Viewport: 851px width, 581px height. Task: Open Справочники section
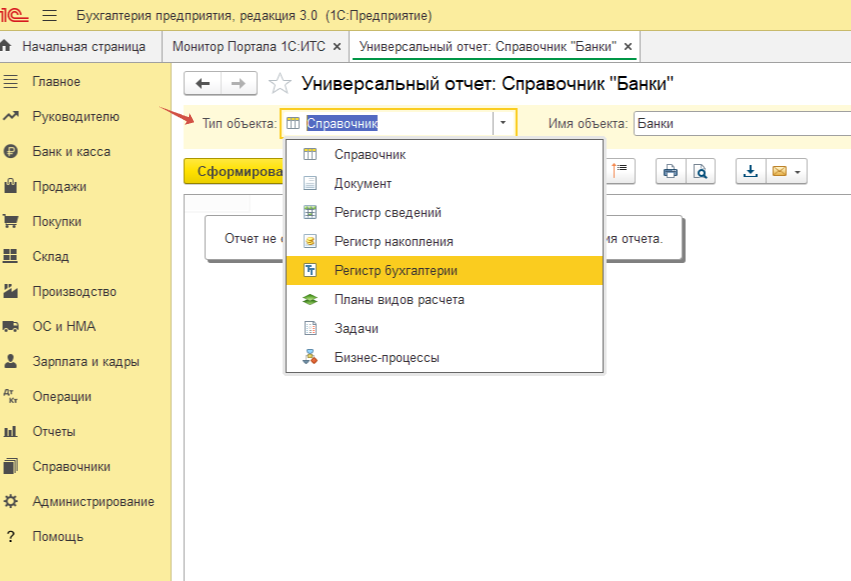(86, 467)
